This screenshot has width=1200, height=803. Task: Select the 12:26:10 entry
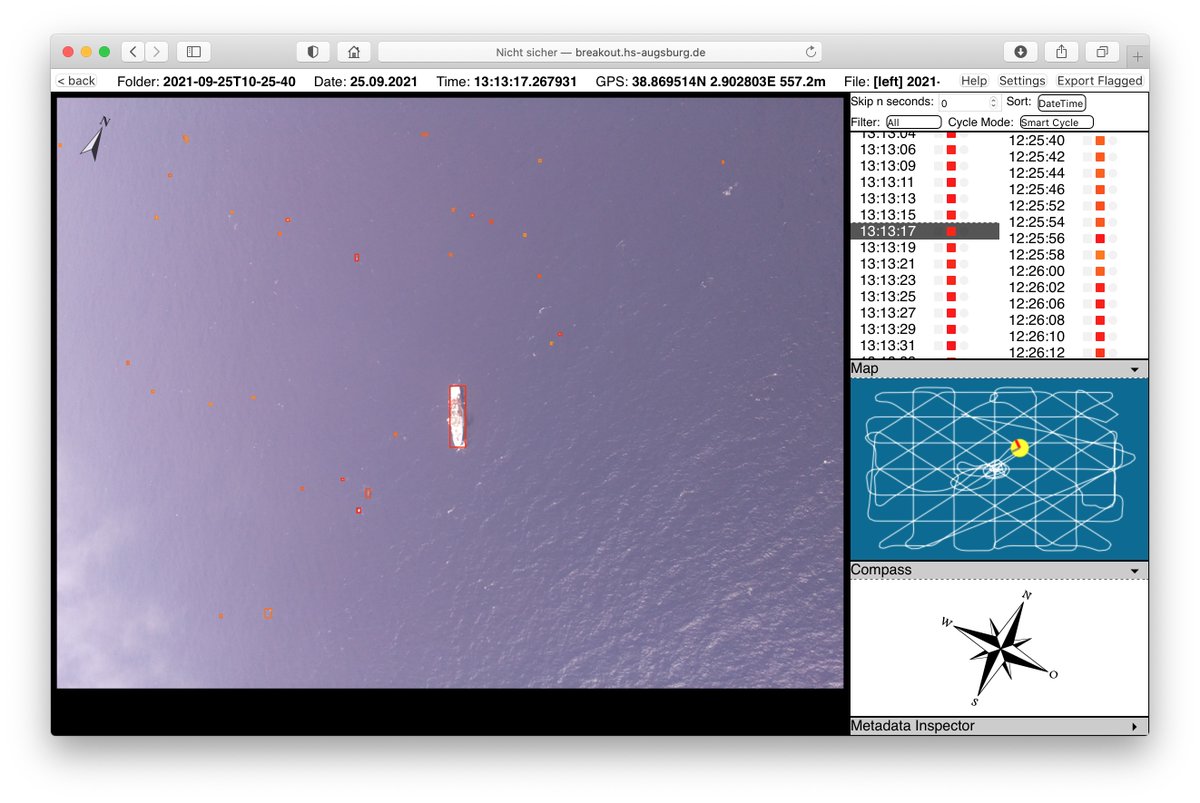coord(1037,336)
